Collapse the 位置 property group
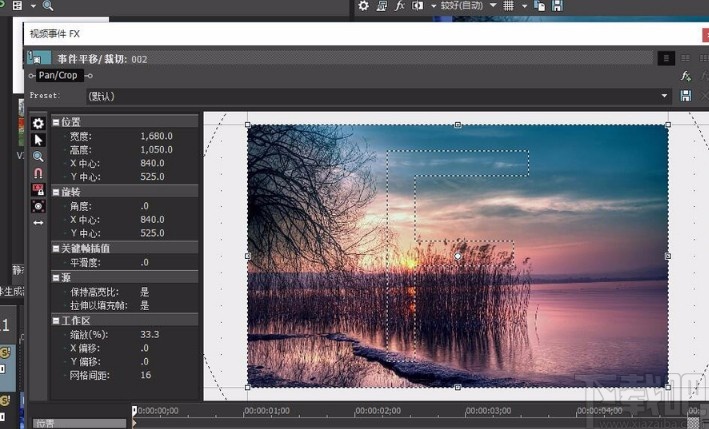 tap(56, 122)
